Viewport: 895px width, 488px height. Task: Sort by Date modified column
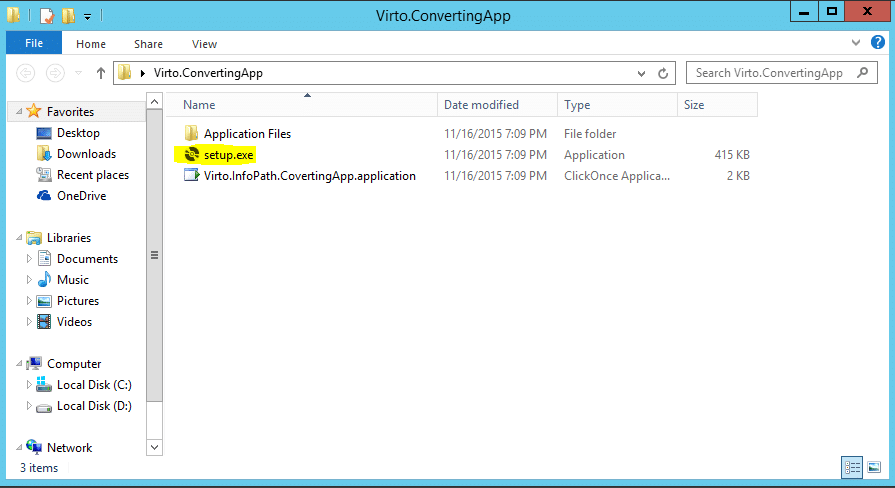497,105
